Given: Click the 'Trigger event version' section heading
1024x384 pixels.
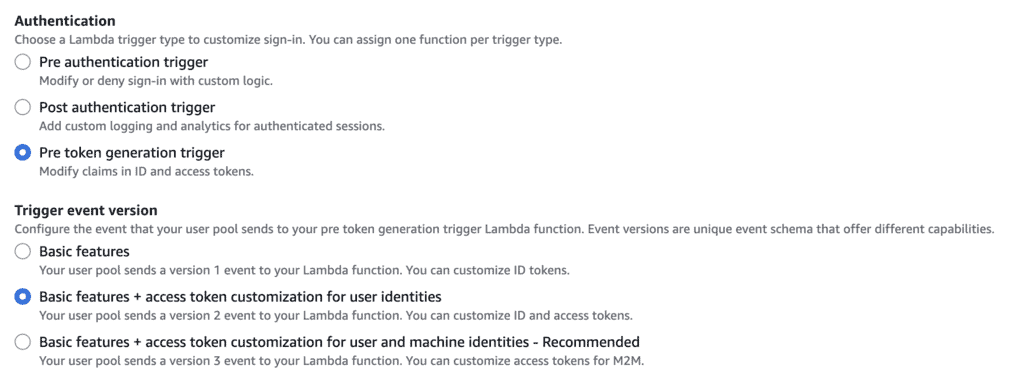Looking at the screenshot, I should coord(86,210).
